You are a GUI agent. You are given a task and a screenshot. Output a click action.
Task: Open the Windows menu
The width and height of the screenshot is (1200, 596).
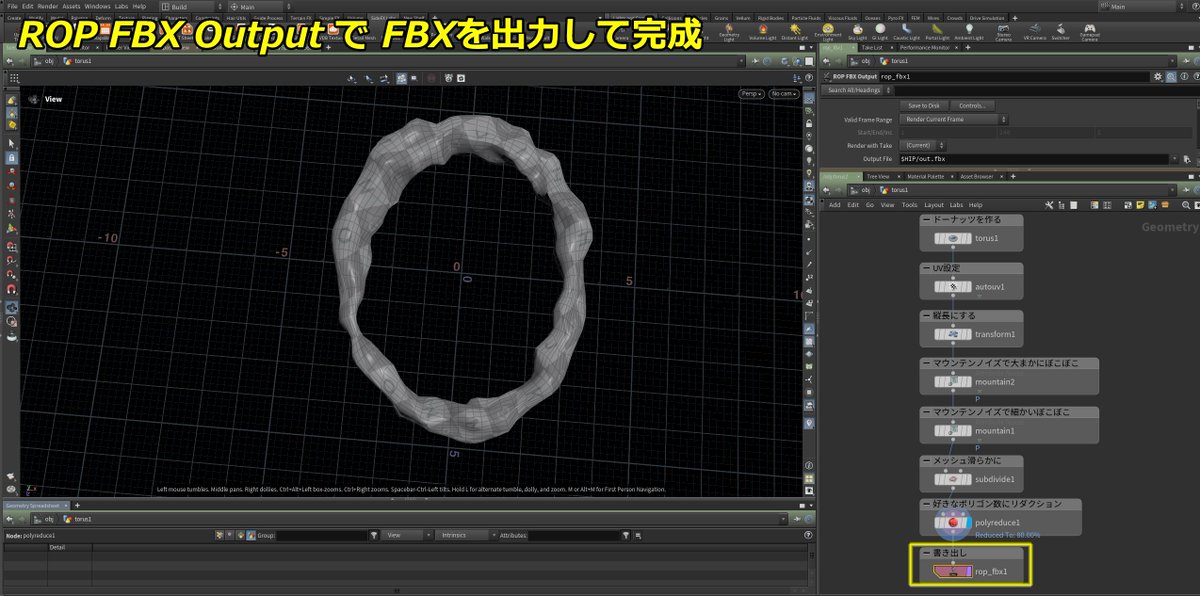point(97,6)
